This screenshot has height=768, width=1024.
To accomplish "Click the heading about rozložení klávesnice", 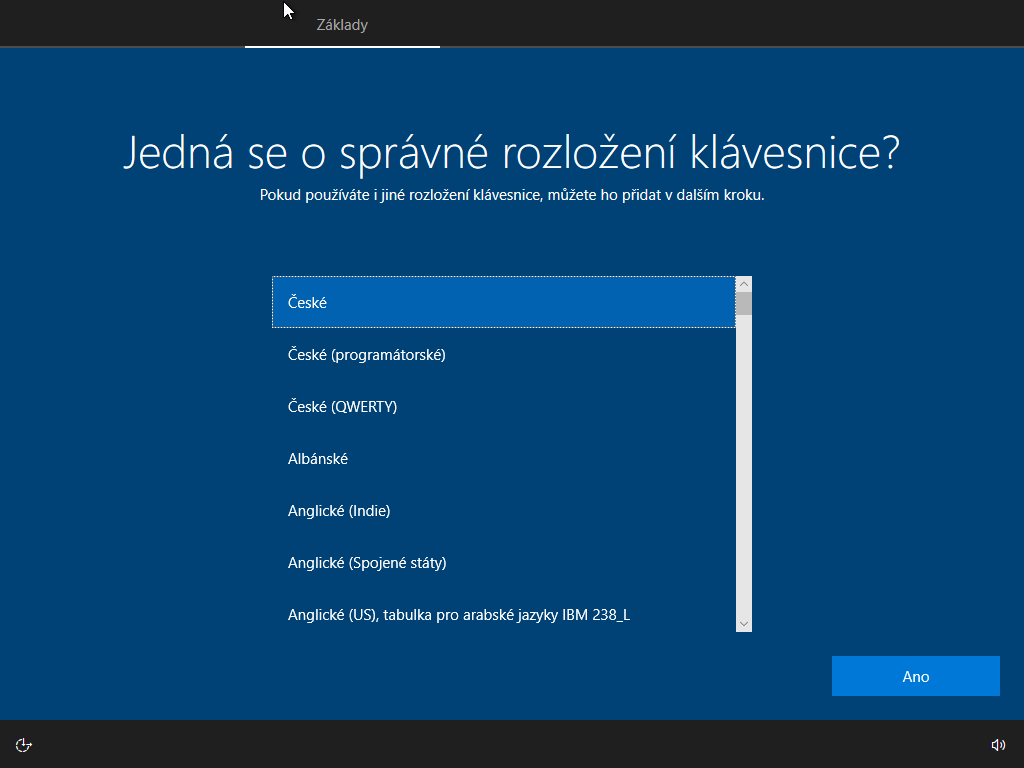I will tap(511, 153).
